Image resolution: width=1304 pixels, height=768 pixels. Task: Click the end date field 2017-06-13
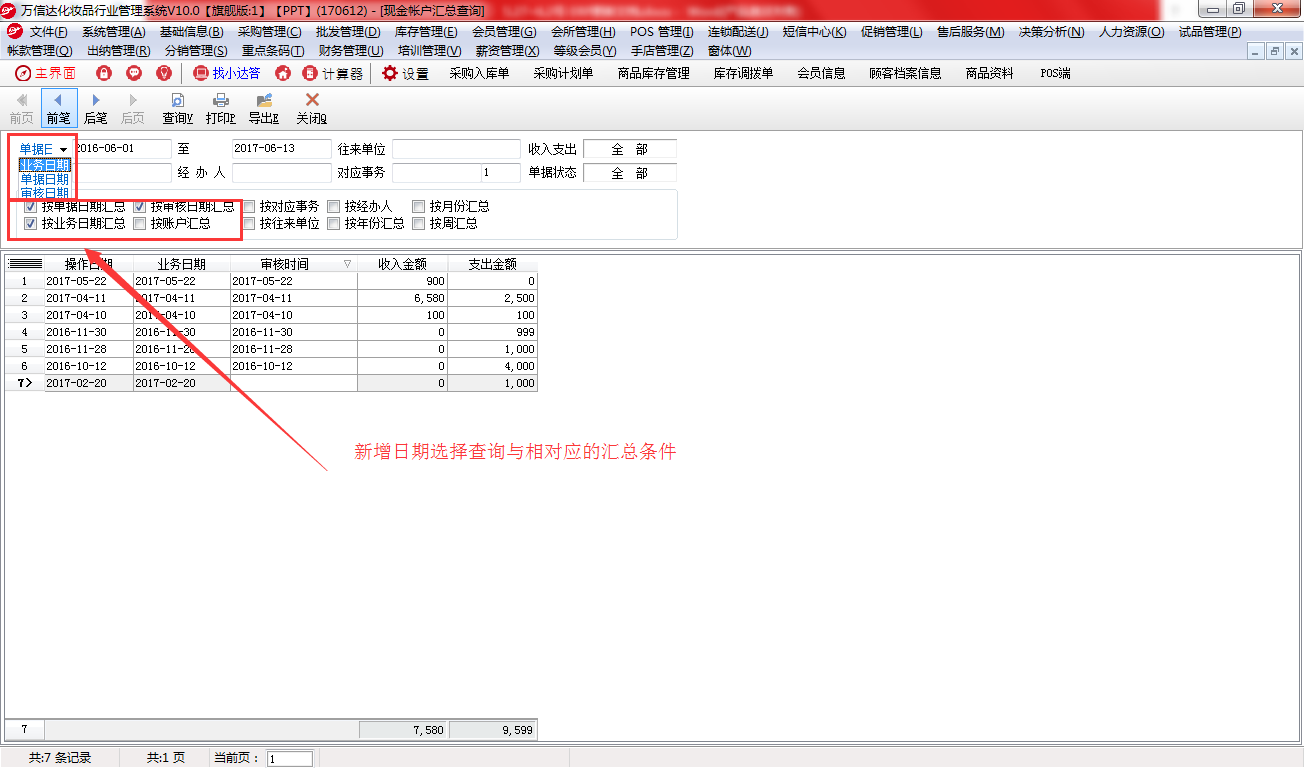[281, 149]
